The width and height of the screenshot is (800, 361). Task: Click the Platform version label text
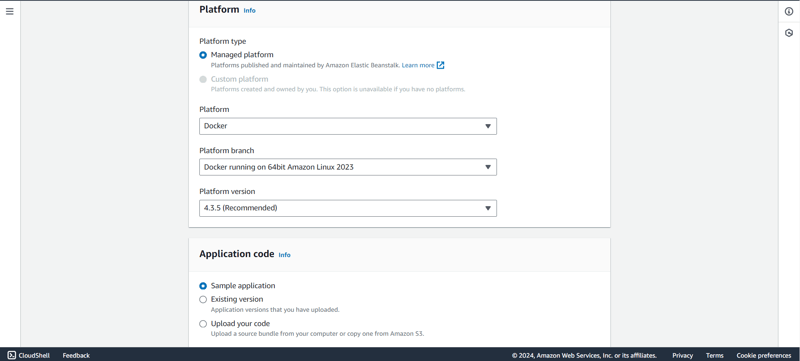tap(227, 191)
